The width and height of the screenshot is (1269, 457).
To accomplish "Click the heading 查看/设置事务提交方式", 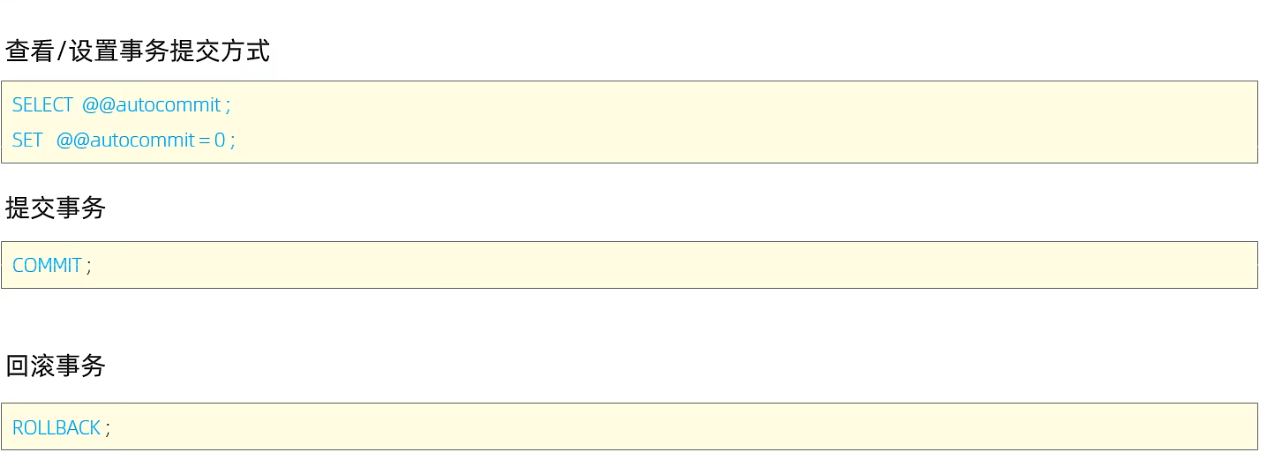I will tap(137, 51).
